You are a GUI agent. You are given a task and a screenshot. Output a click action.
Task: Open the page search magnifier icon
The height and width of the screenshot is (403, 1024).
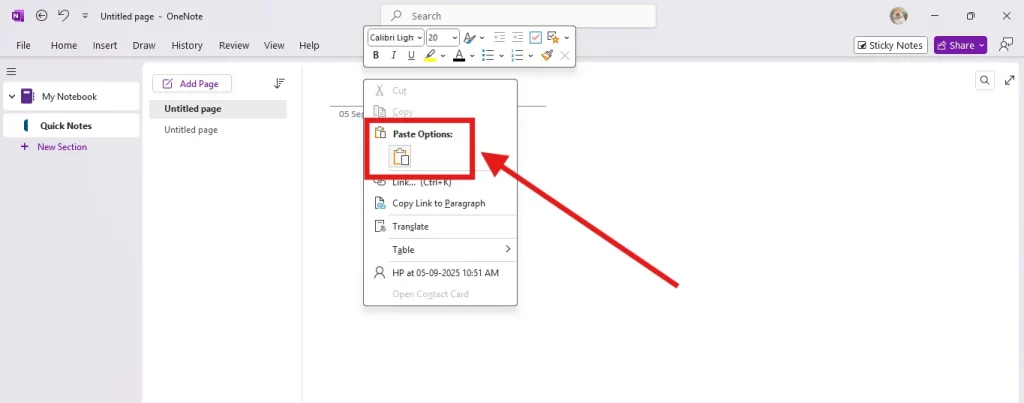985,80
